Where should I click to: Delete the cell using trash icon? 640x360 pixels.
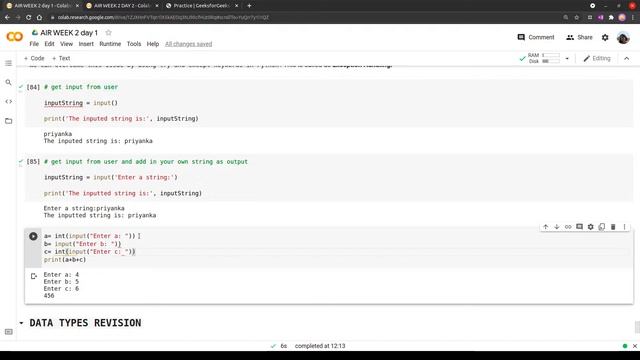click(613, 227)
